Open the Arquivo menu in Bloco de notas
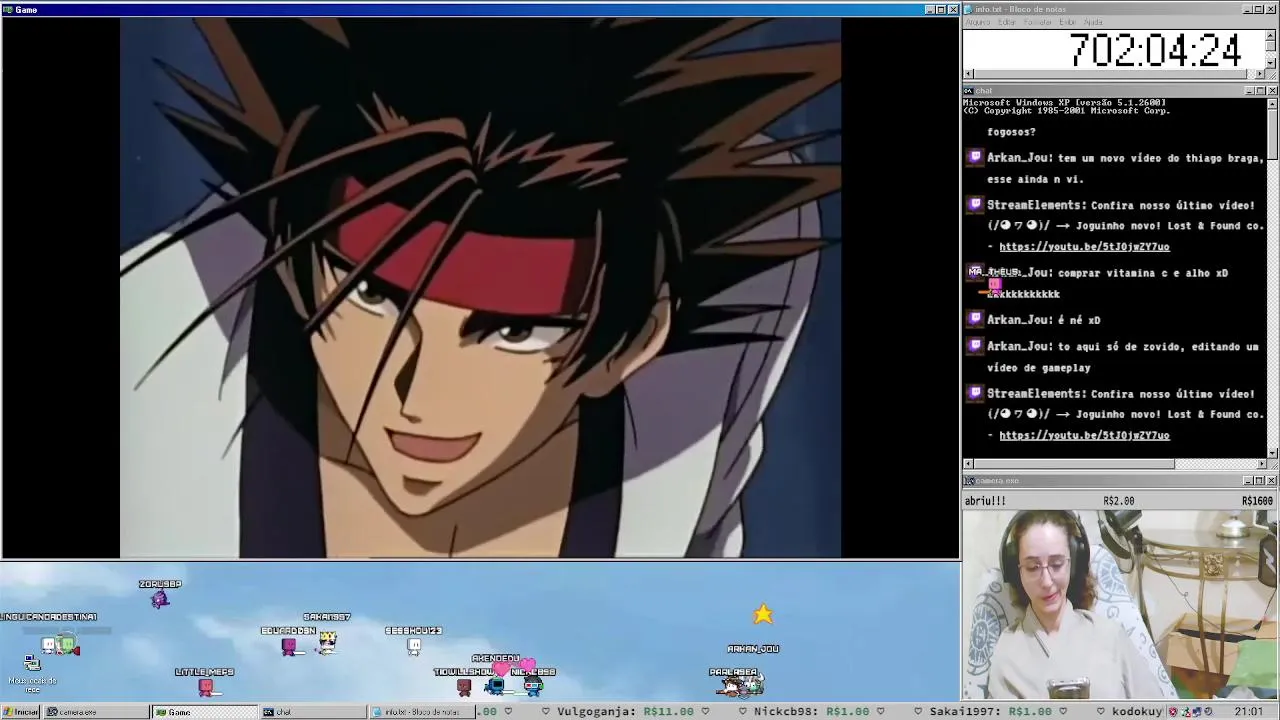The image size is (1280, 720). pyautogui.click(x=977, y=22)
